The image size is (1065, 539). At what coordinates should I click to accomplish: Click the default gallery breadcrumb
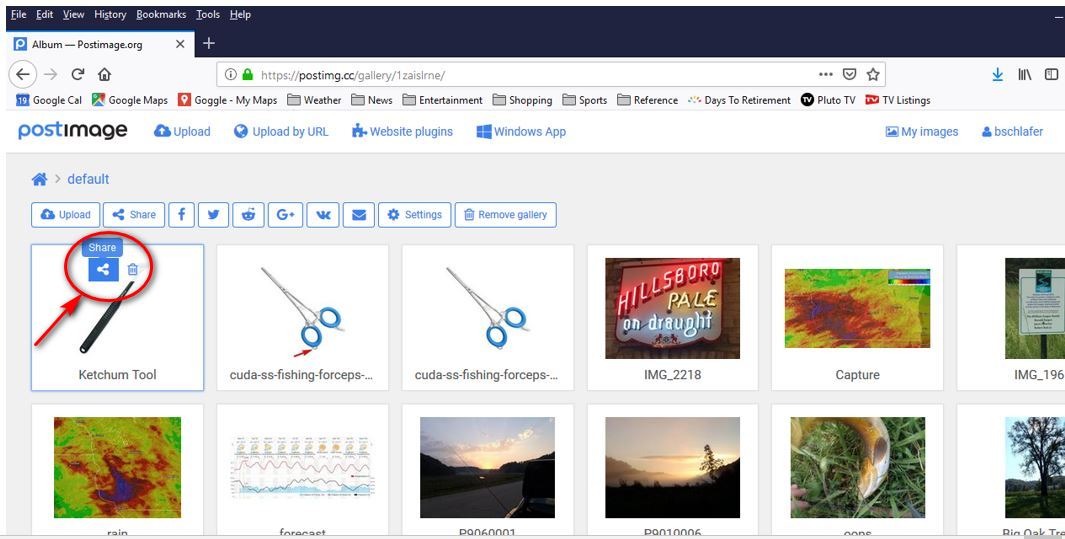click(88, 179)
